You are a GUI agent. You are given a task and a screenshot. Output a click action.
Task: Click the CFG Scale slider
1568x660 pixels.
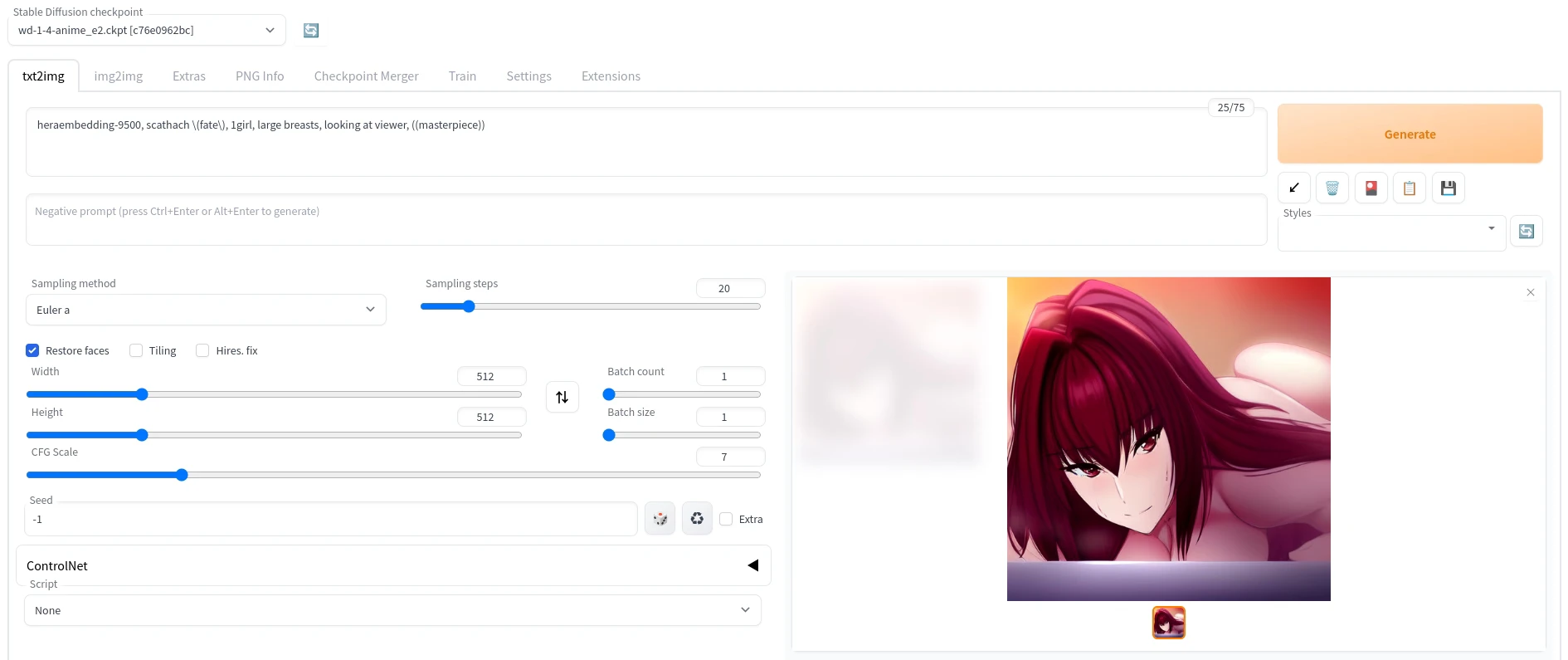click(x=393, y=475)
